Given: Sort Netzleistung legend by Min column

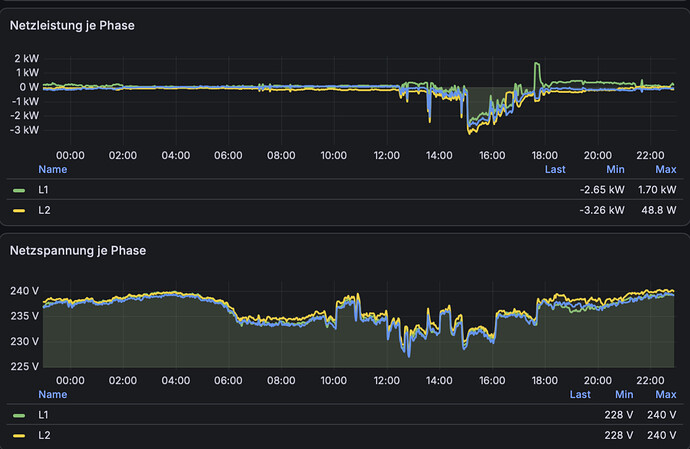Looking at the screenshot, I should click(x=615, y=169).
